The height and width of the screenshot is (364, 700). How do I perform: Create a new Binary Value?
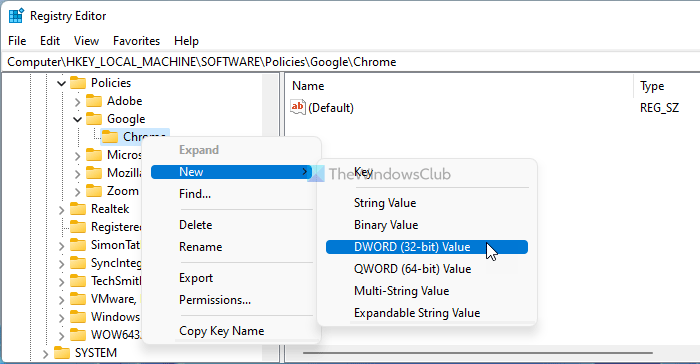(x=427, y=225)
